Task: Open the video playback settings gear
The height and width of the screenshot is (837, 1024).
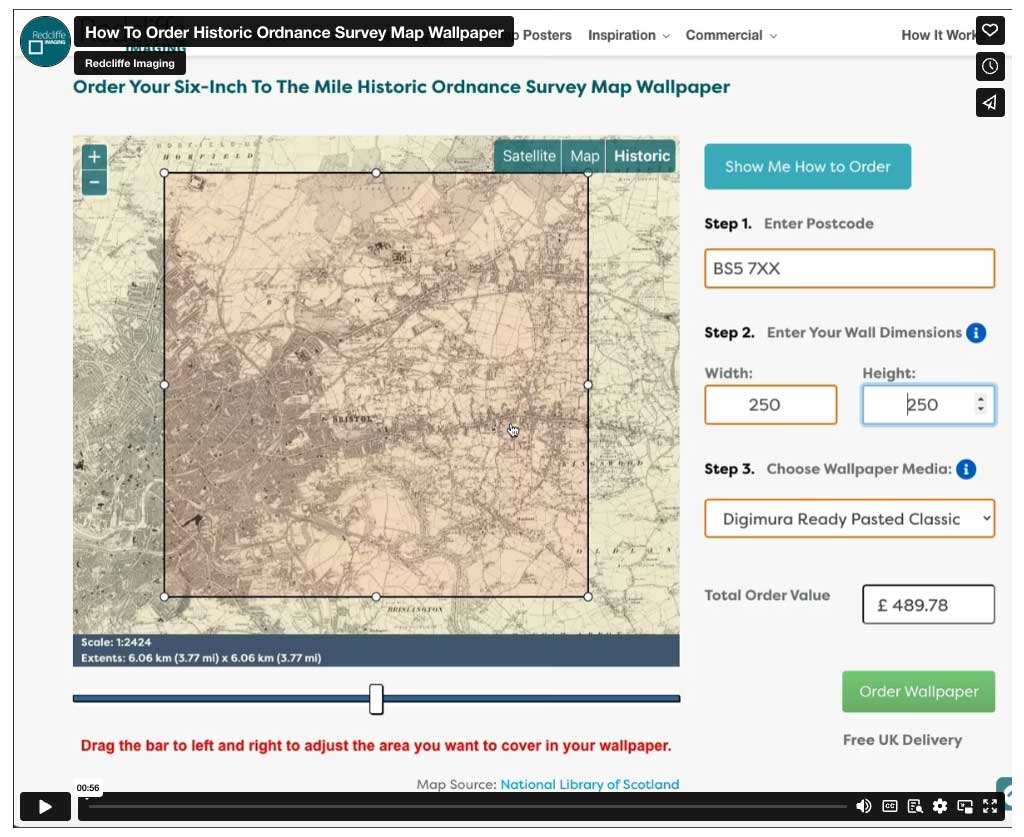Action: 939,806
